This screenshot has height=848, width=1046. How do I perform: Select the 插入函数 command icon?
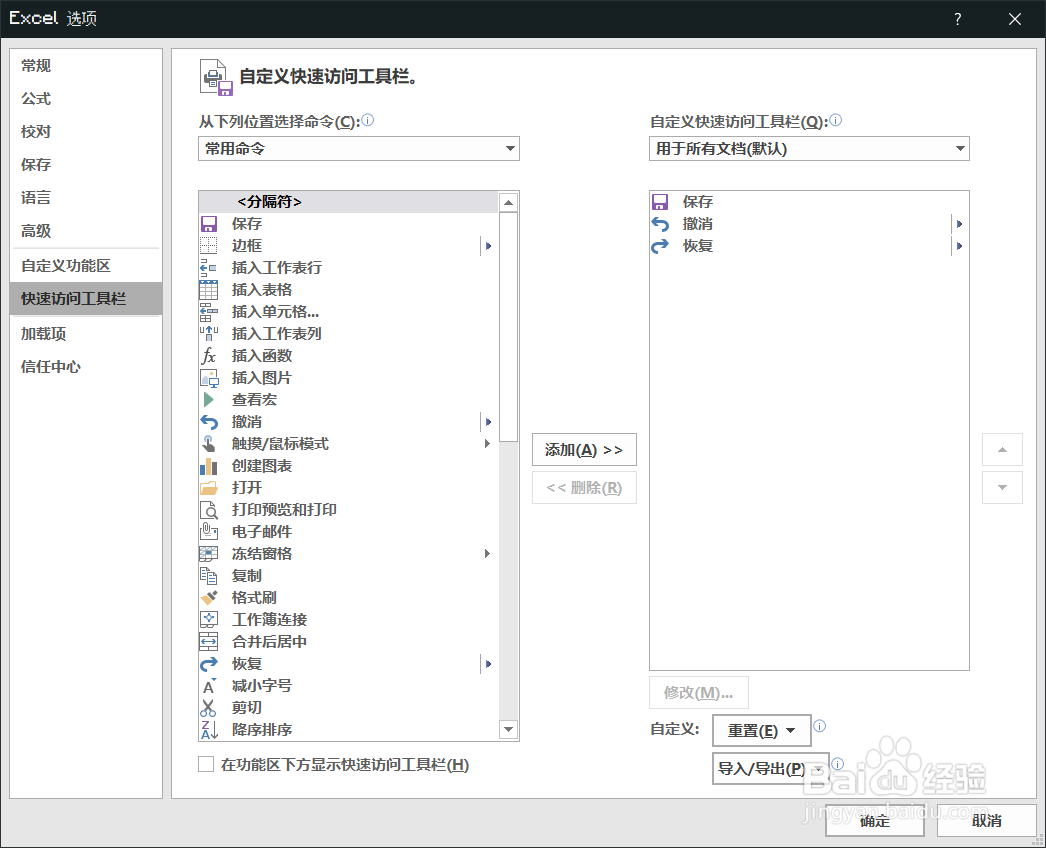pyautogui.click(x=209, y=355)
